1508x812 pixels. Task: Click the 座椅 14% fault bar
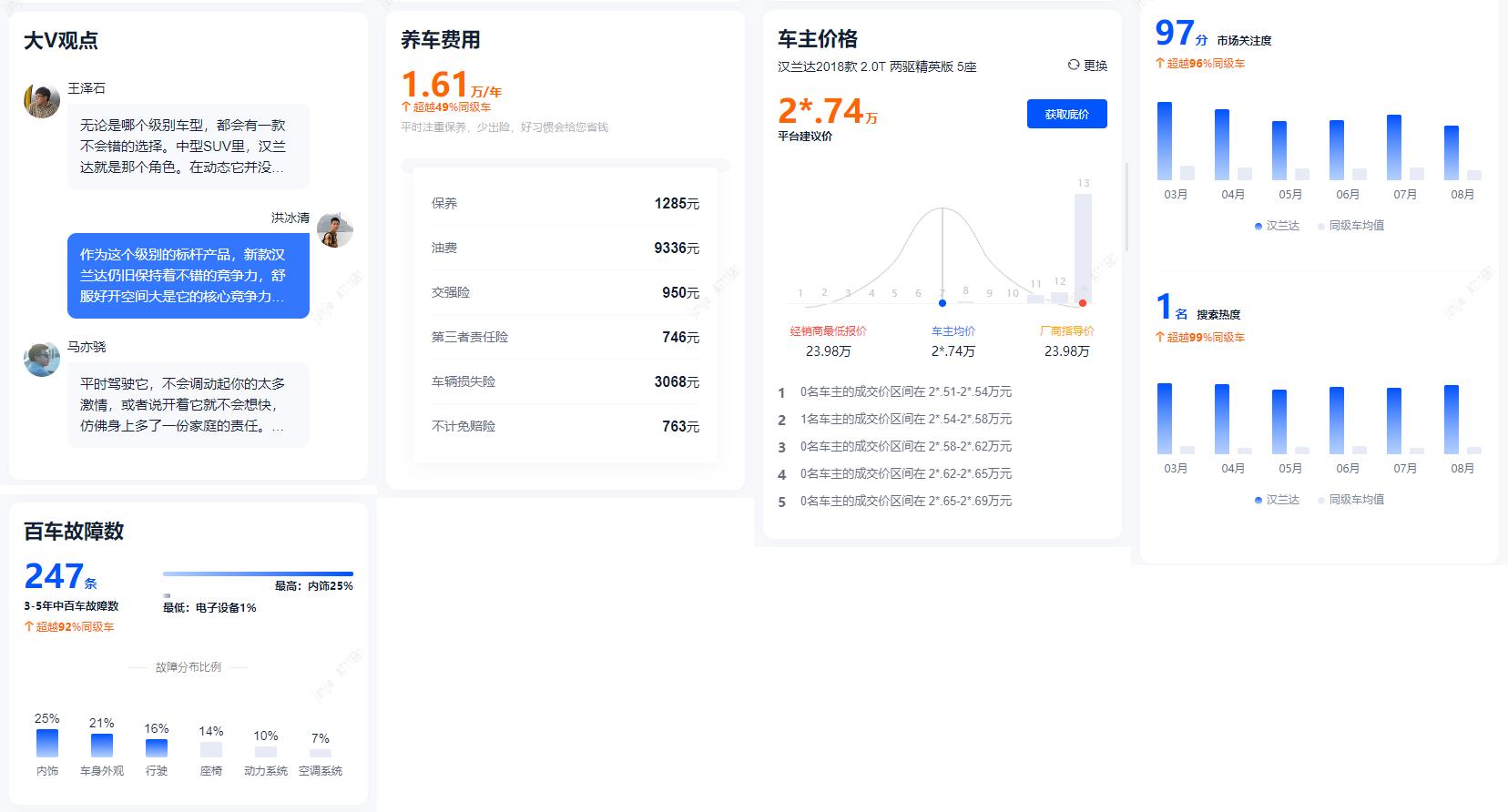(x=211, y=749)
